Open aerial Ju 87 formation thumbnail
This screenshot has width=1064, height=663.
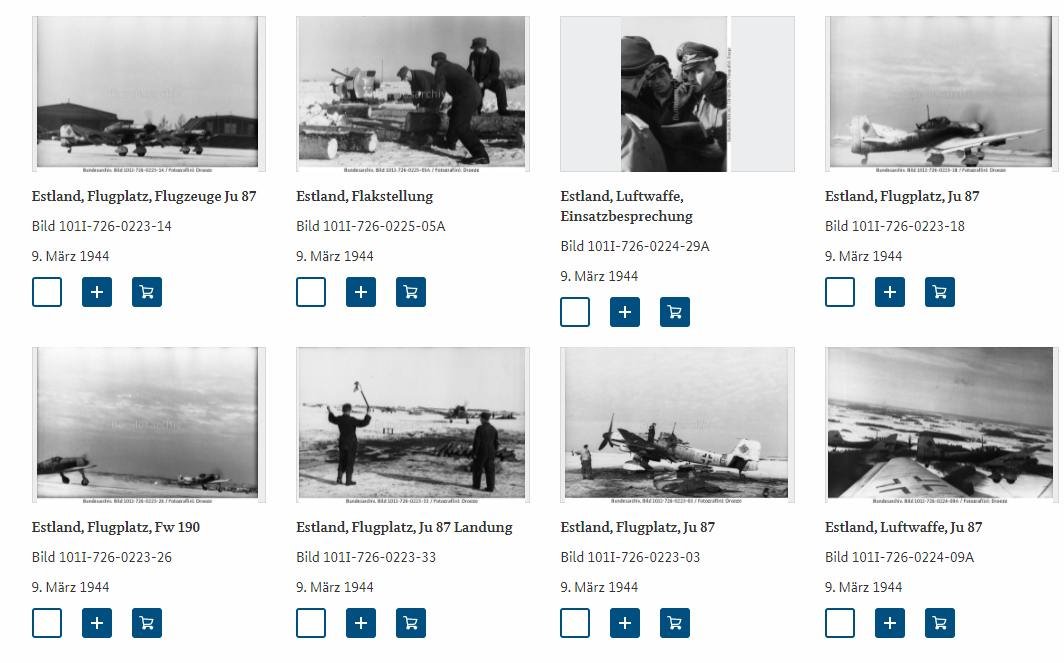(x=941, y=425)
